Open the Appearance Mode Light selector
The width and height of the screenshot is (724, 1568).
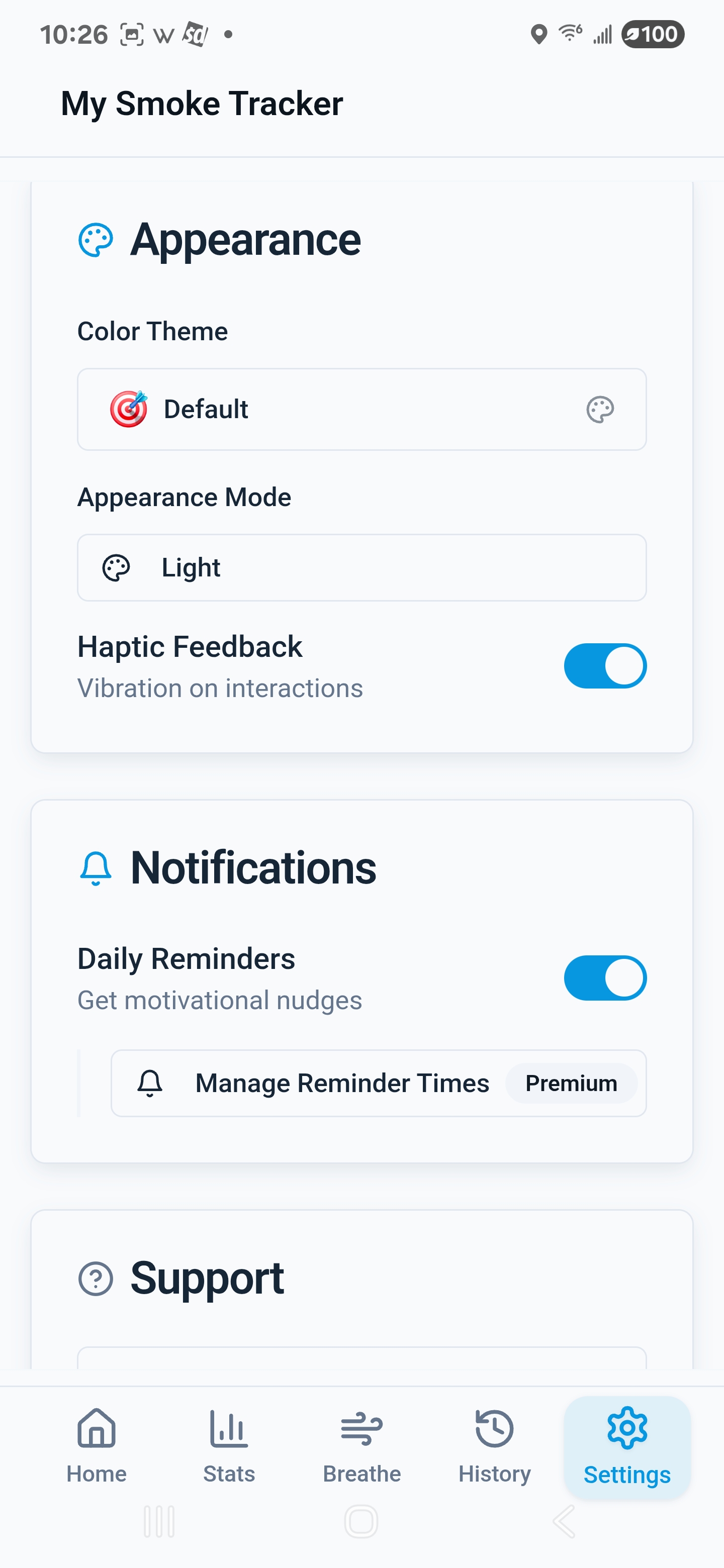361,568
